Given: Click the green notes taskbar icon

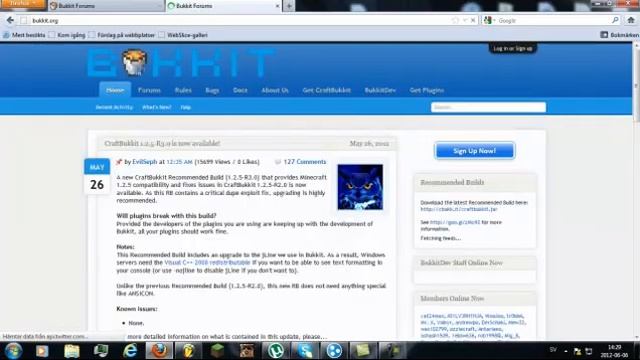Looking at the screenshot, I should [x=363, y=351].
